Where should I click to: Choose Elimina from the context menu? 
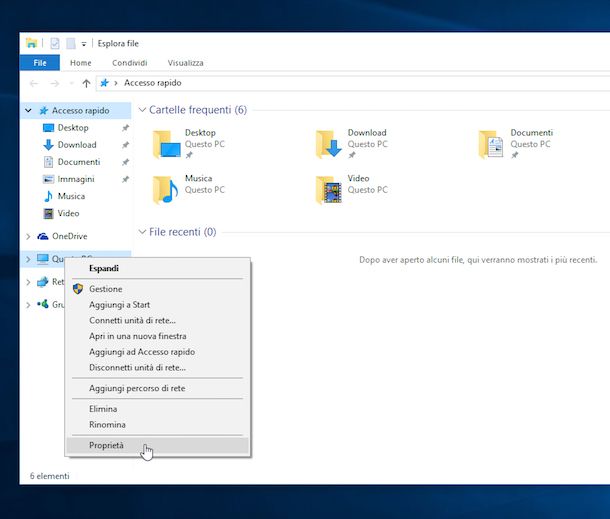(x=158, y=409)
